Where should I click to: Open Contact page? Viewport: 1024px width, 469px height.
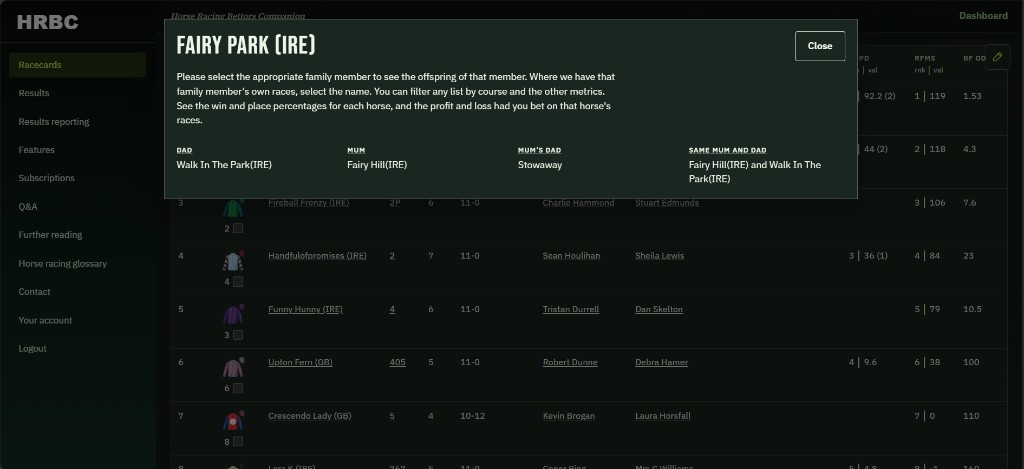35,291
